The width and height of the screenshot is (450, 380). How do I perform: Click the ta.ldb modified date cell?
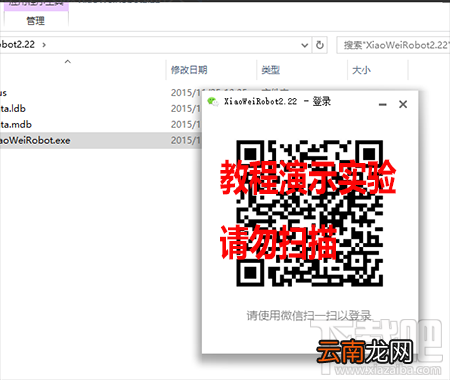click(x=186, y=109)
